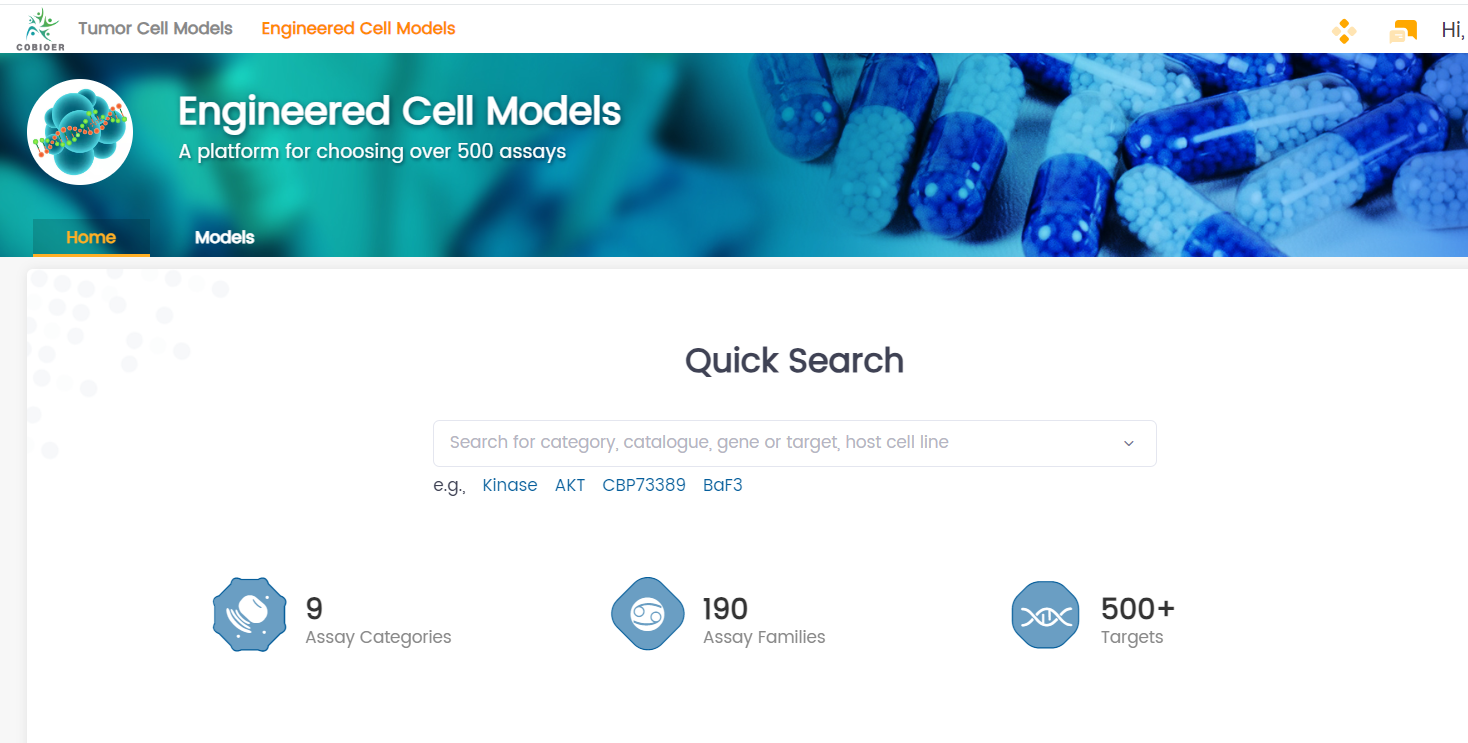1468x743 pixels.
Task: Switch to the Home tab
Action: tap(91, 237)
